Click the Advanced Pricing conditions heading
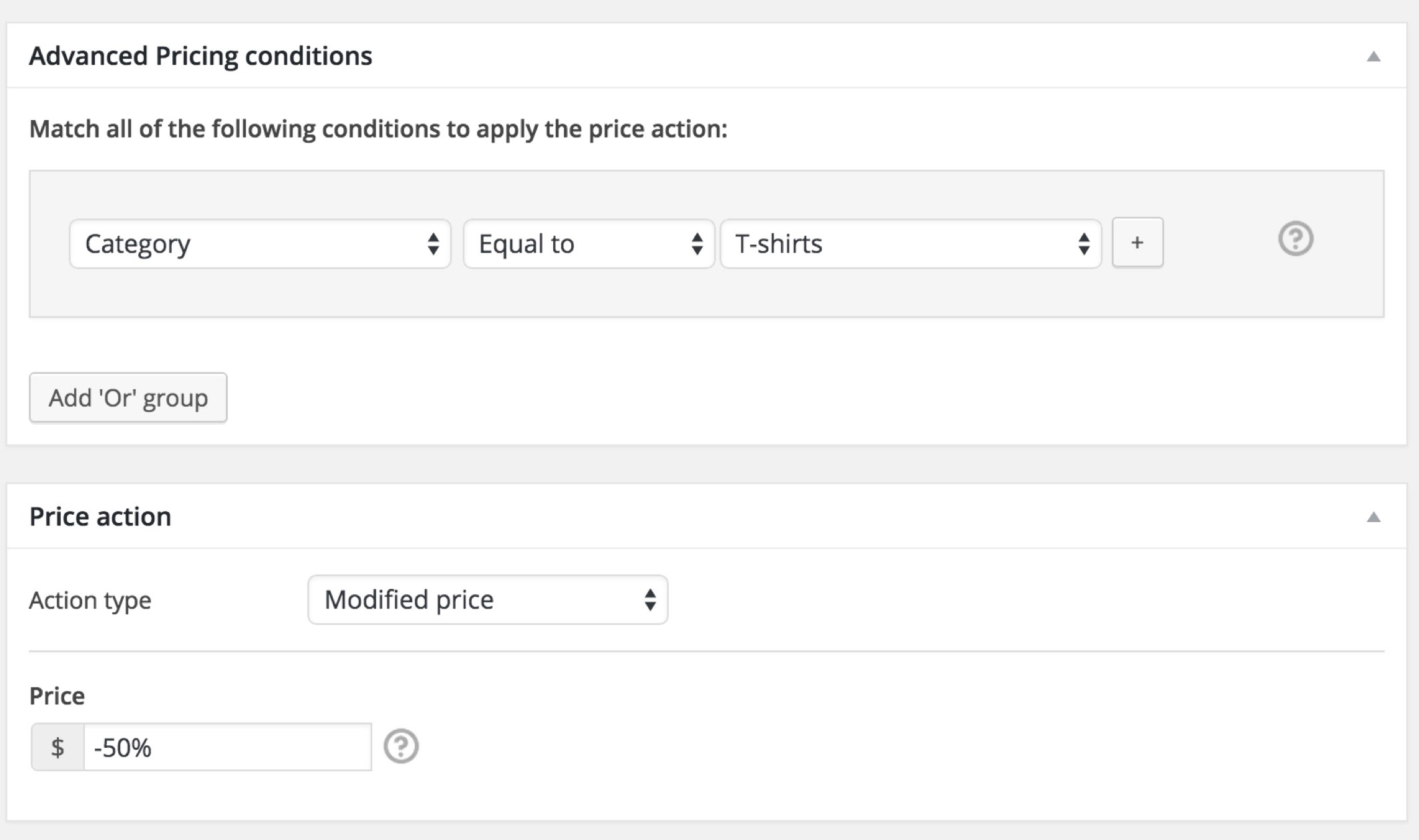Screen dimensions: 1419x840 coord(200,56)
